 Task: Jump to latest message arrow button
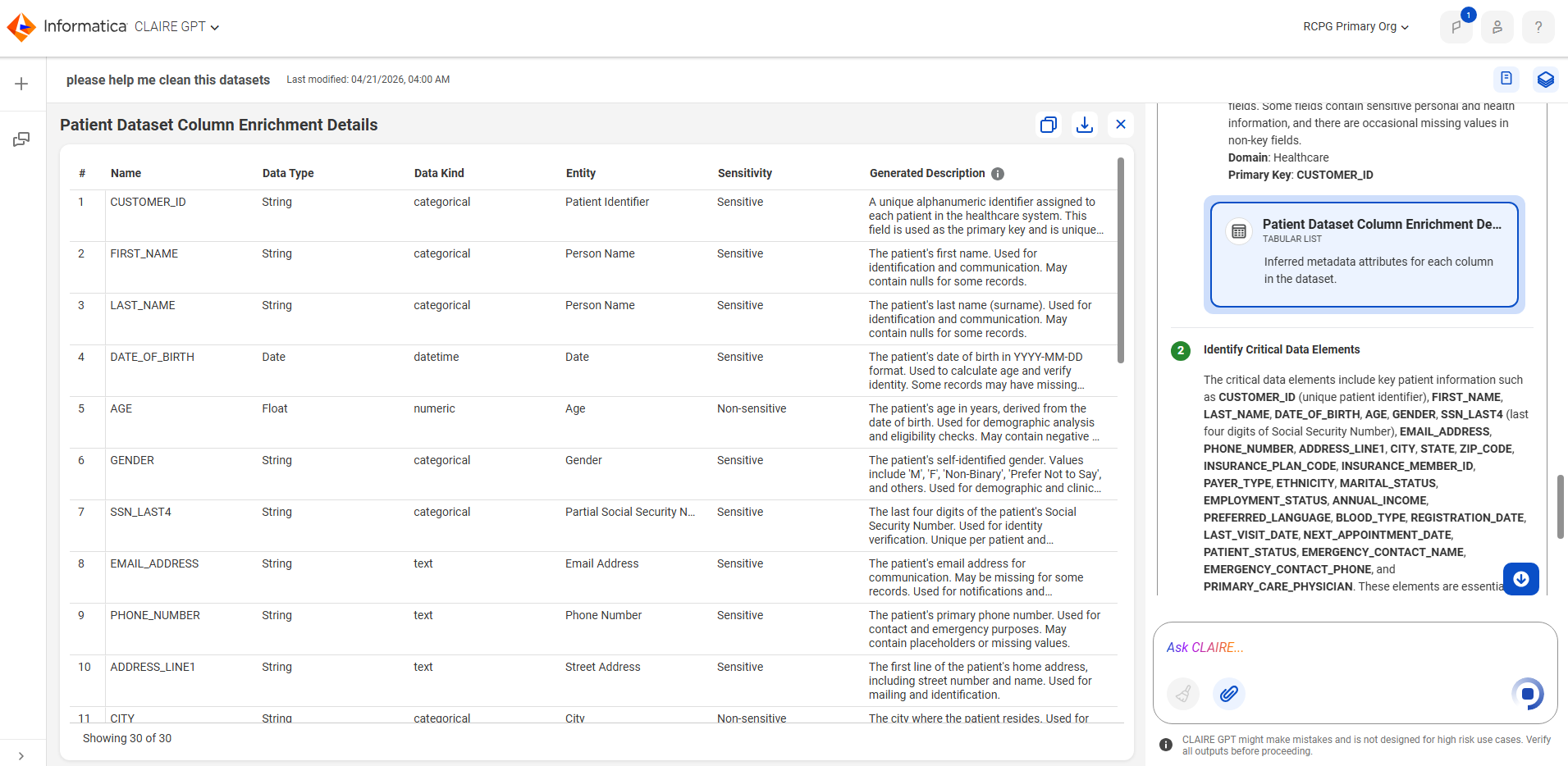[x=1521, y=579]
